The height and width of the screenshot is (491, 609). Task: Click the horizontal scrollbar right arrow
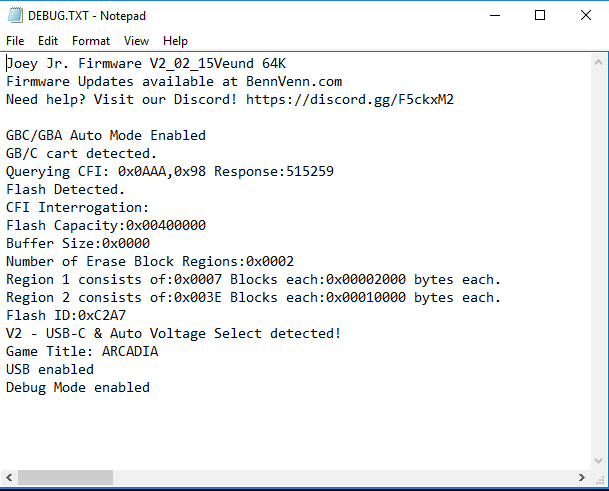tap(581, 477)
